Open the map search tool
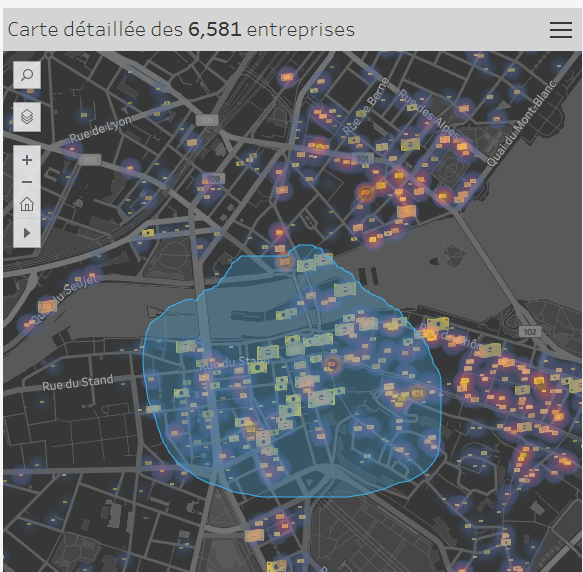The image size is (583, 572). click(27, 75)
